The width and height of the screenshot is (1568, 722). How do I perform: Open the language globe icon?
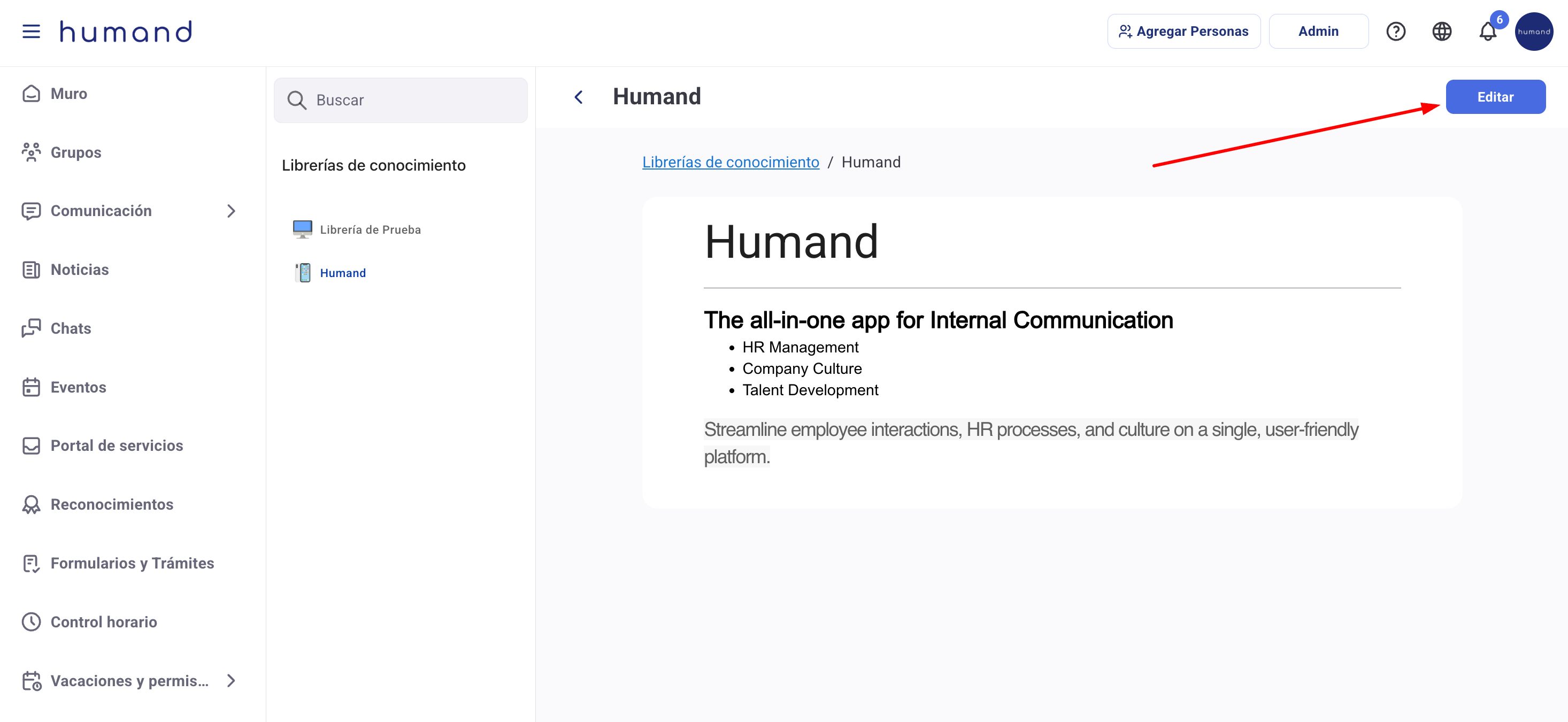pos(1441,32)
